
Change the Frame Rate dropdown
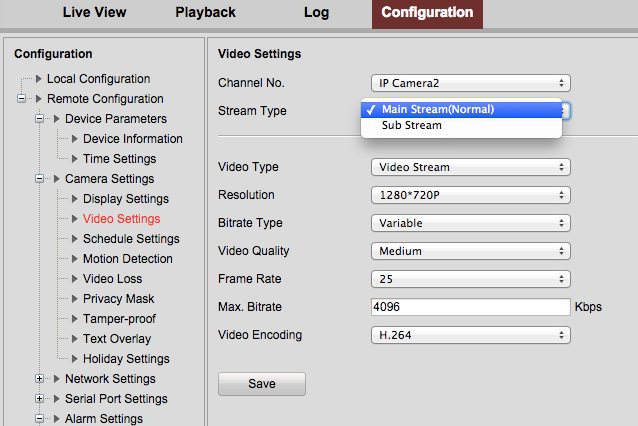[x=471, y=279]
